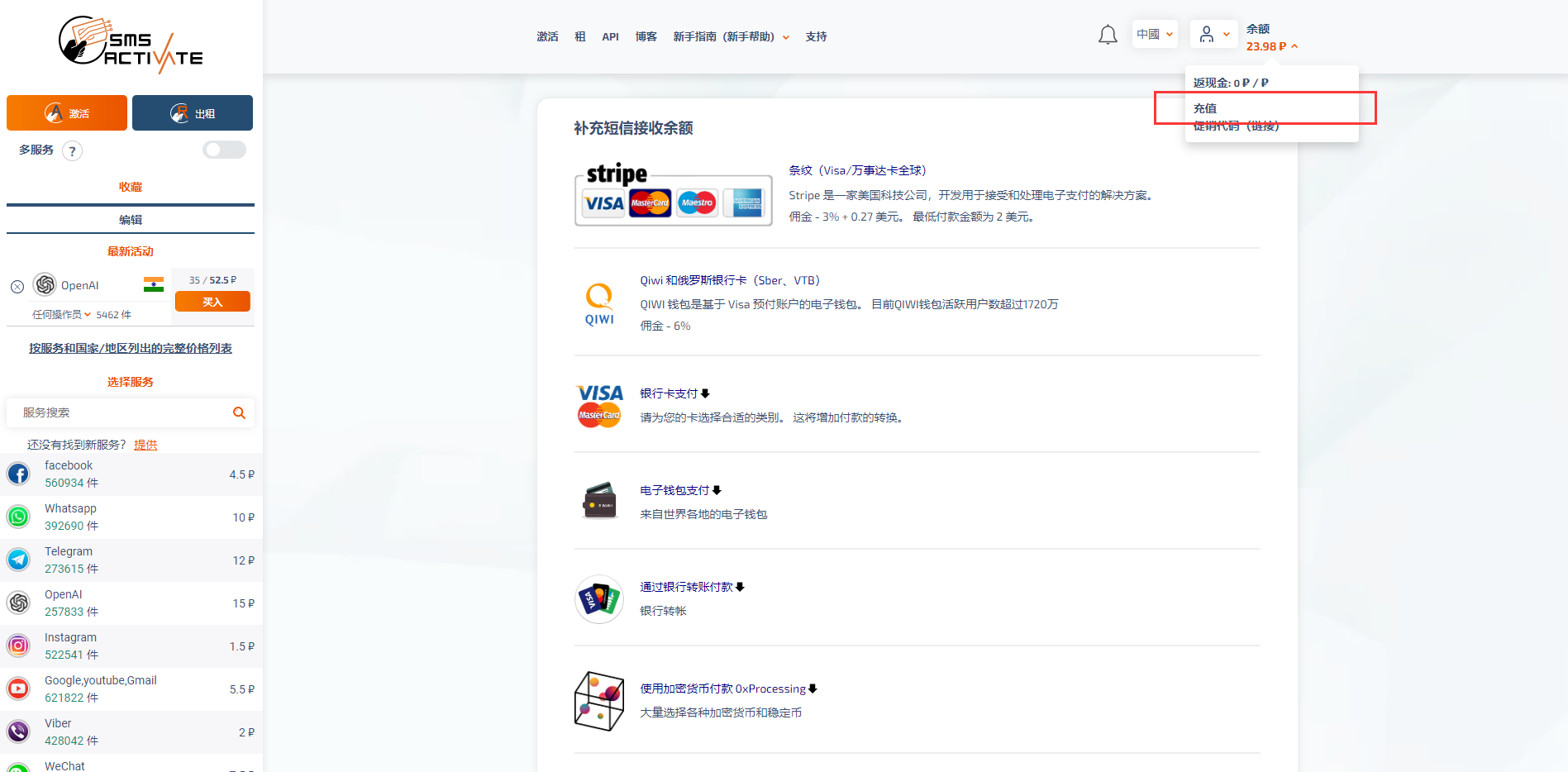Click the bank transfer cards icon
The height and width of the screenshot is (772, 1568).
click(599, 598)
